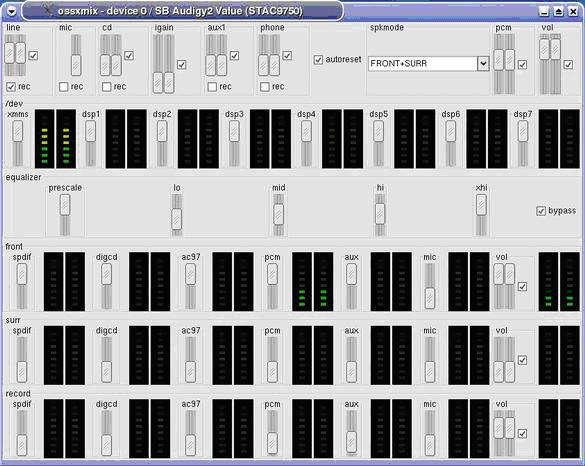585x466 pixels.
Task: Open the window menu arrow in title bar
Action: coord(12,11)
